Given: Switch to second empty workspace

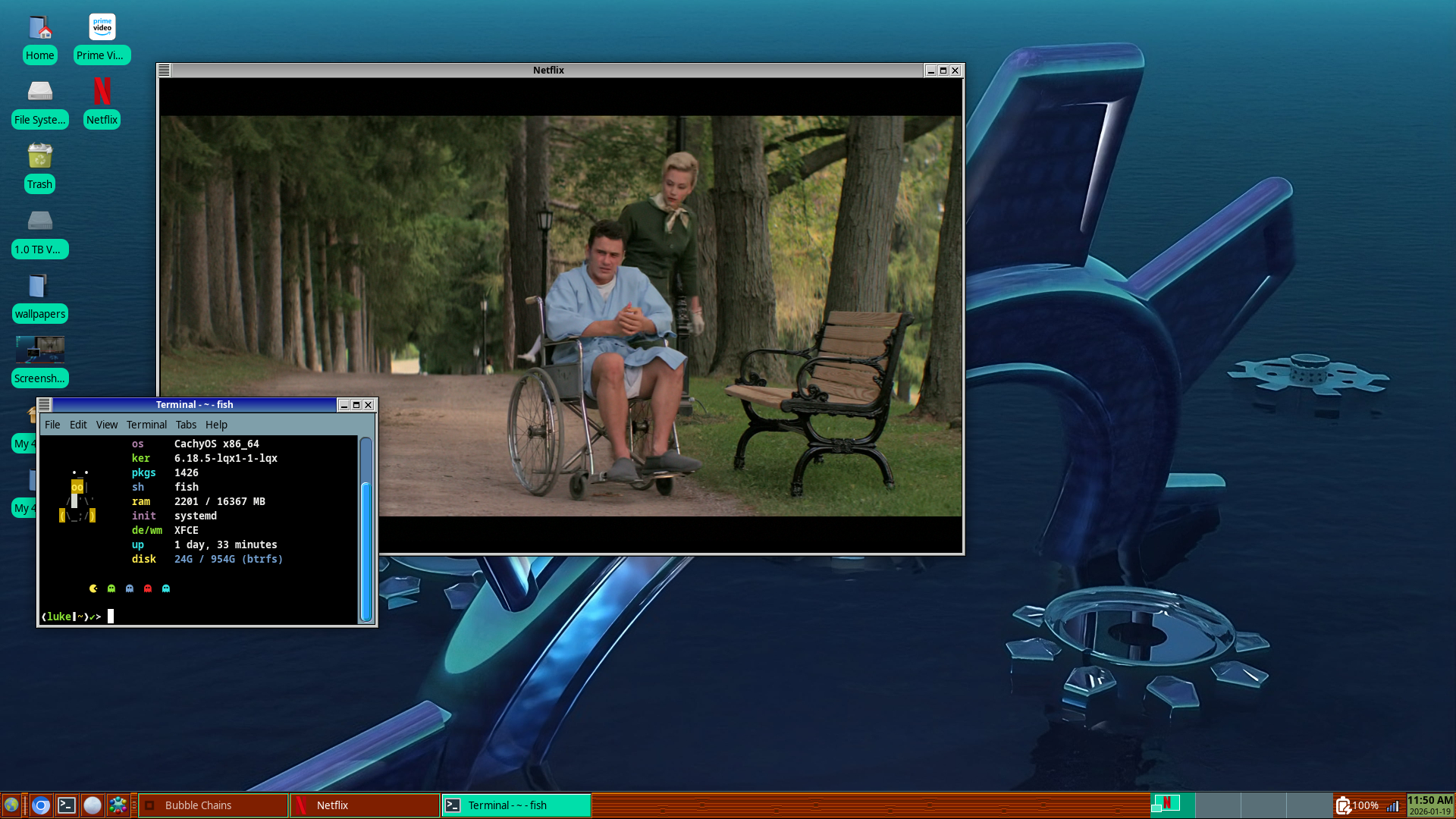Looking at the screenshot, I should tap(1217, 804).
